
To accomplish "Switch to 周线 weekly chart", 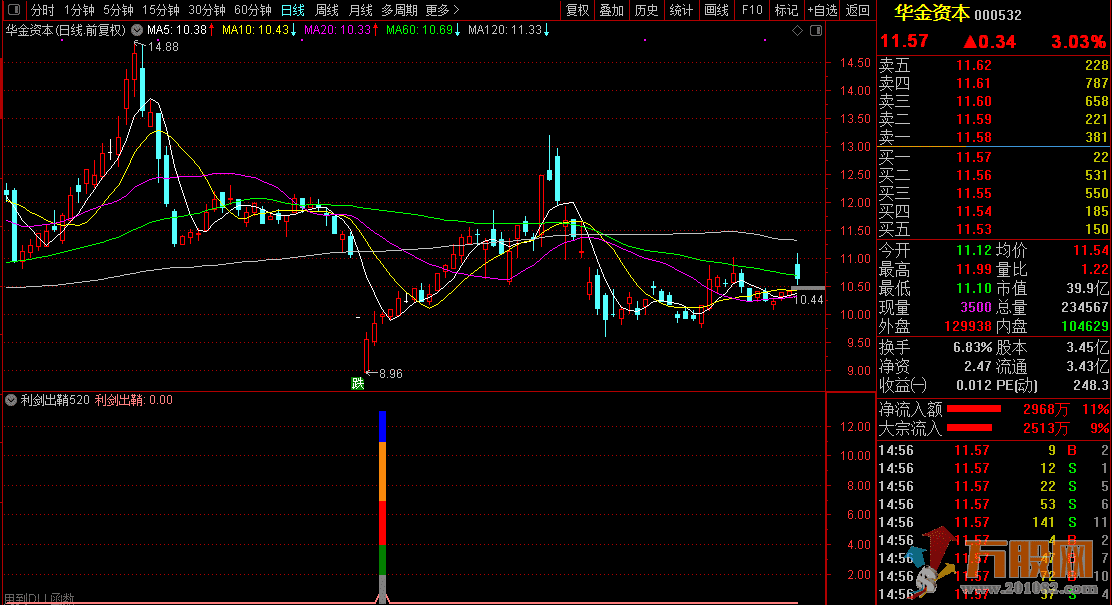I will click(x=326, y=10).
